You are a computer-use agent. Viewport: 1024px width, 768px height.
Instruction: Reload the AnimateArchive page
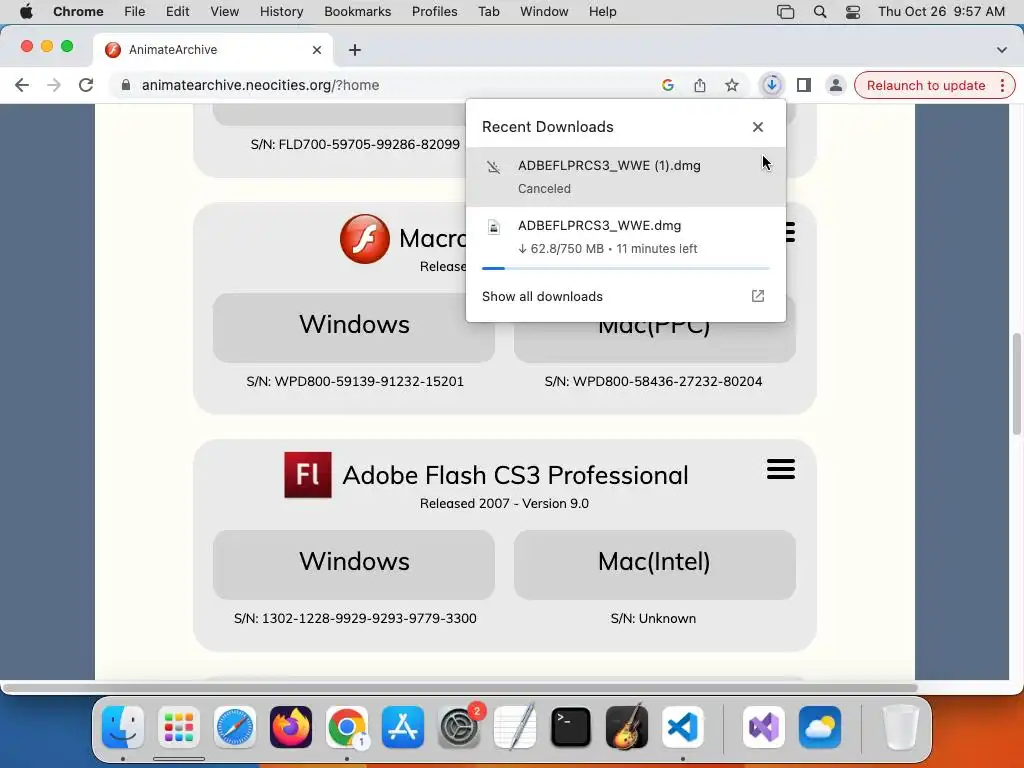click(x=86, y=85)
